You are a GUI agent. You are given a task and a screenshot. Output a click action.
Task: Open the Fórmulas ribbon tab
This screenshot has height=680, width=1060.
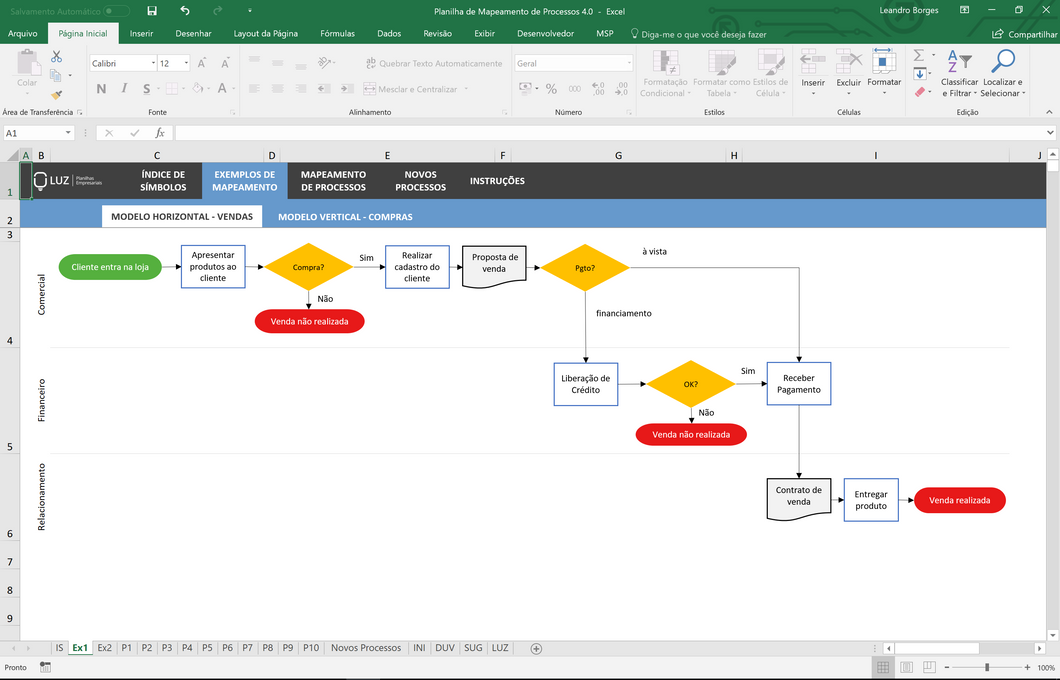point(337,33)
